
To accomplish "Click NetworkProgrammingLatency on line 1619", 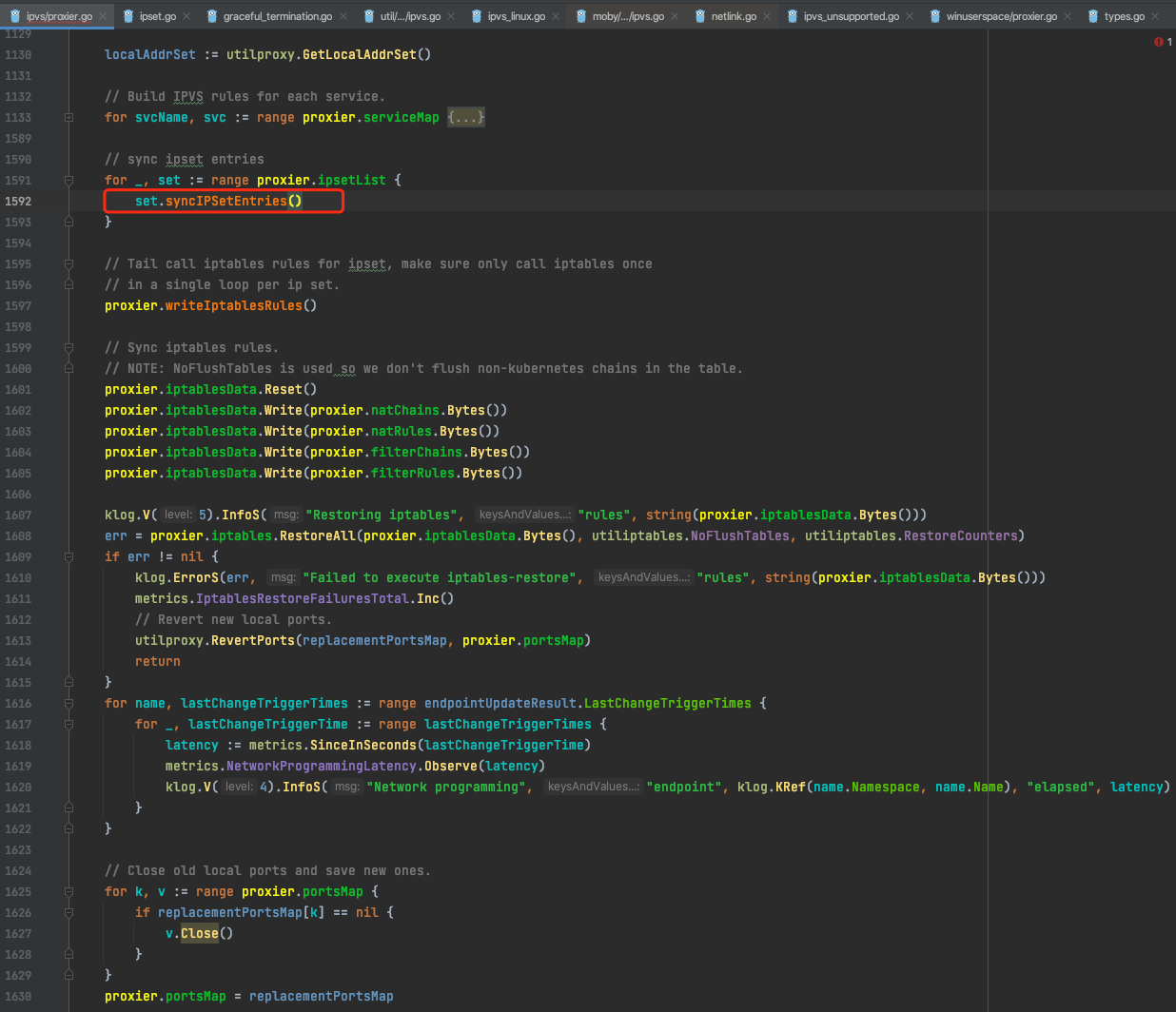I will 322,767.
